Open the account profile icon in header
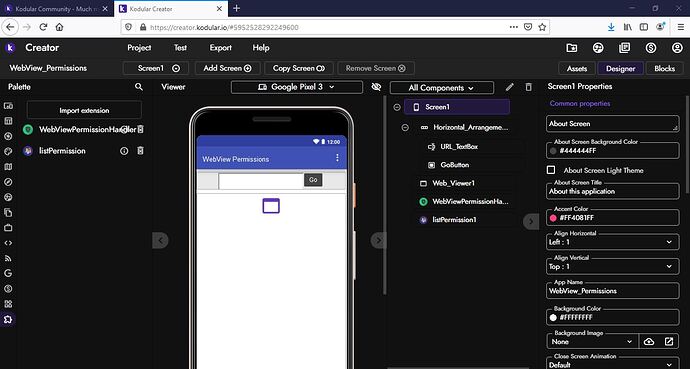This screenshot has width=690, height=369. [x=677, y=48]
